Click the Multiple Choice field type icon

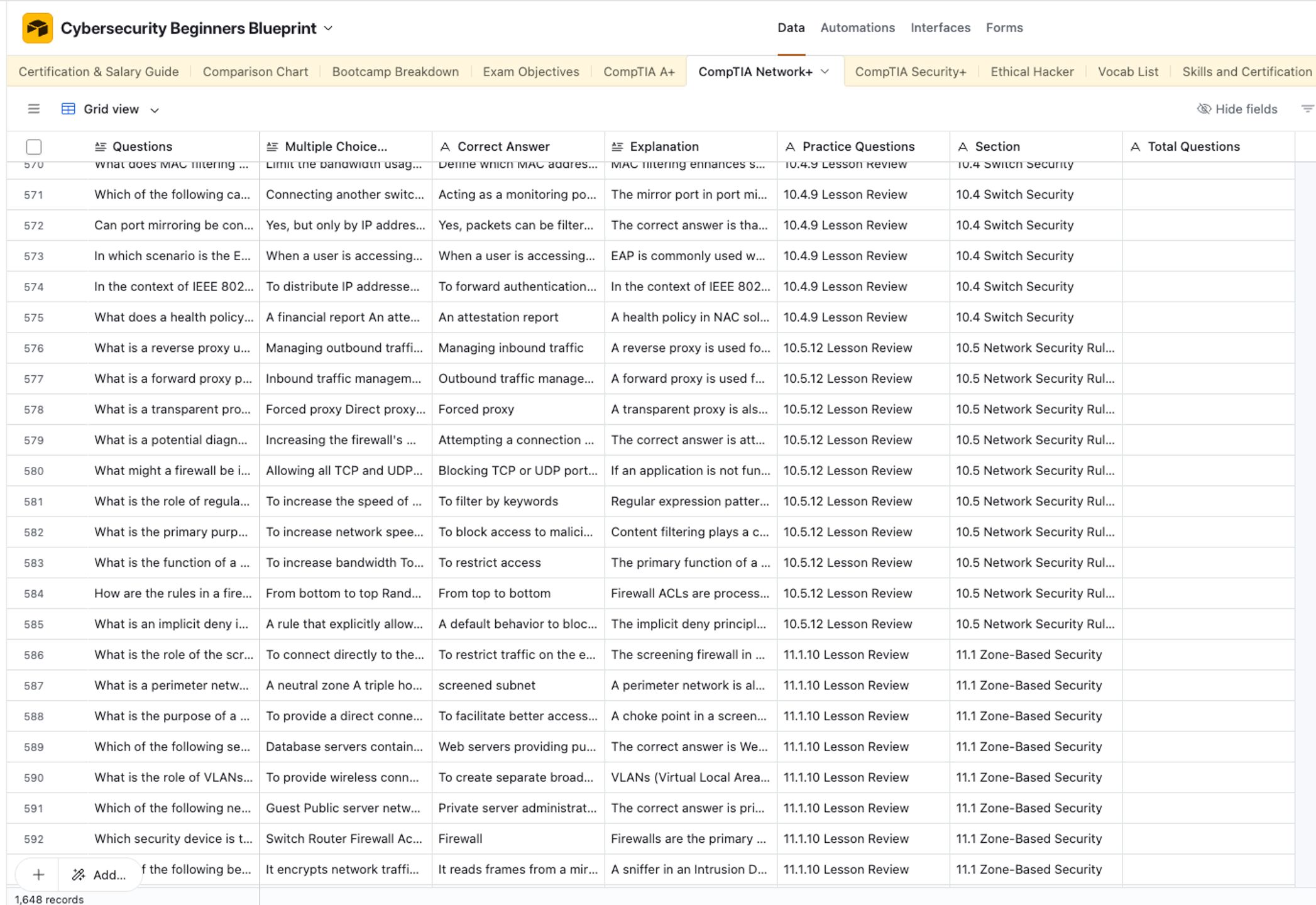click(272, 146)
